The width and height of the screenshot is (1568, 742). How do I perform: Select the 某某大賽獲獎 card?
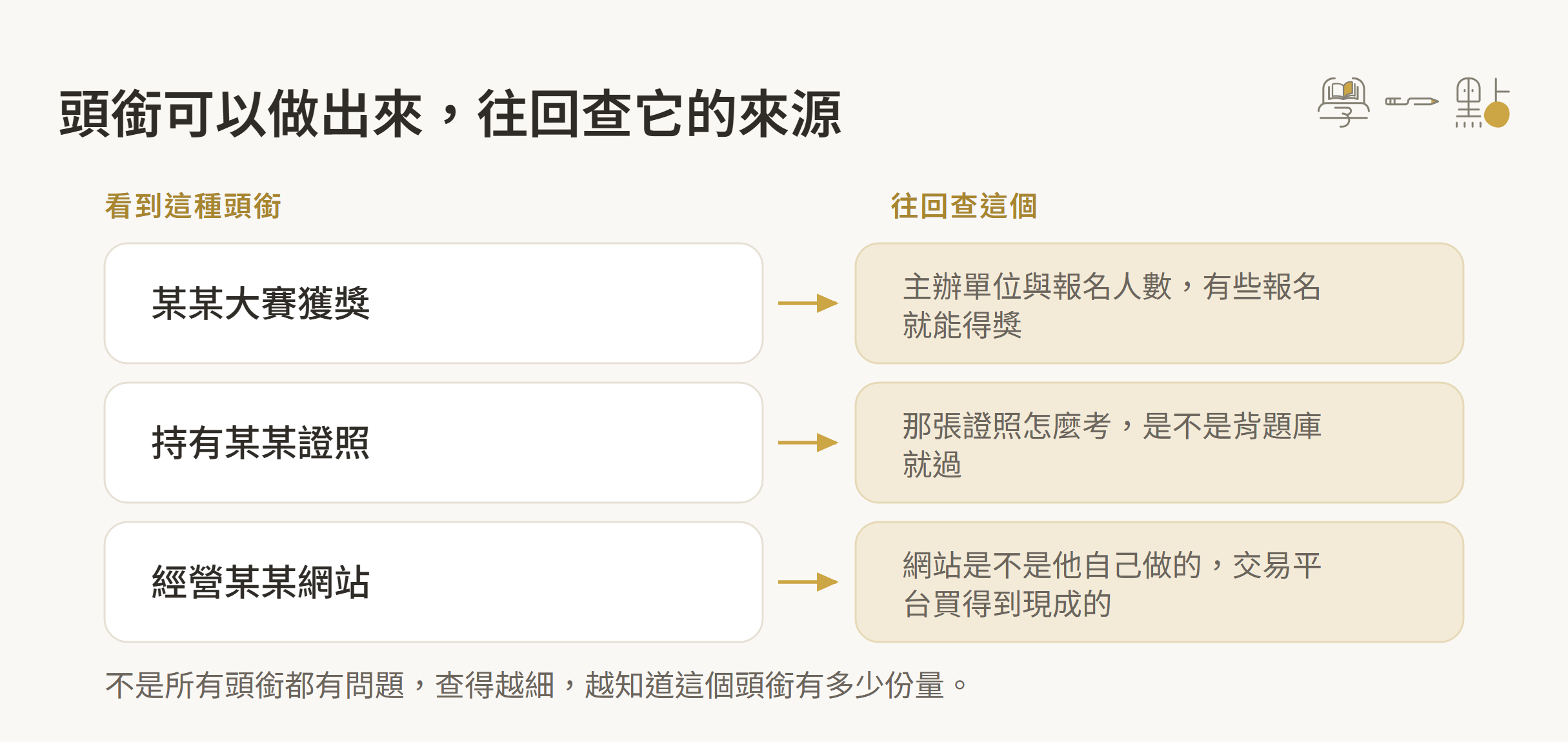(x=434, y=303)
